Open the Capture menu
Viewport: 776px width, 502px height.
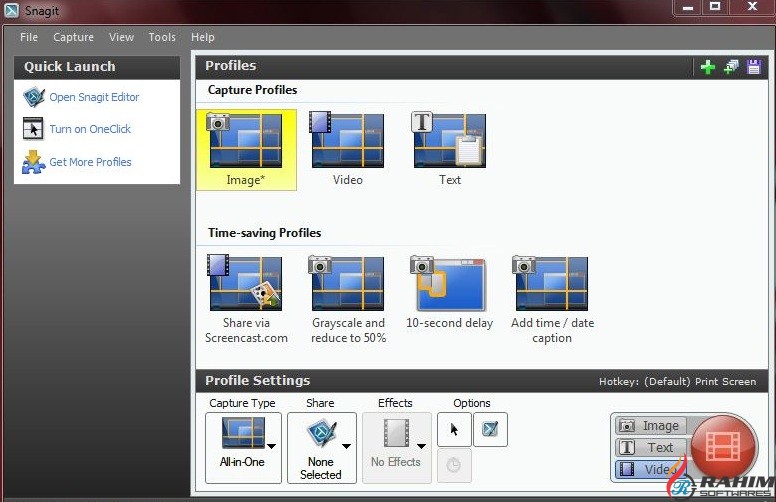pyautogui.click(x=73, y=37)
